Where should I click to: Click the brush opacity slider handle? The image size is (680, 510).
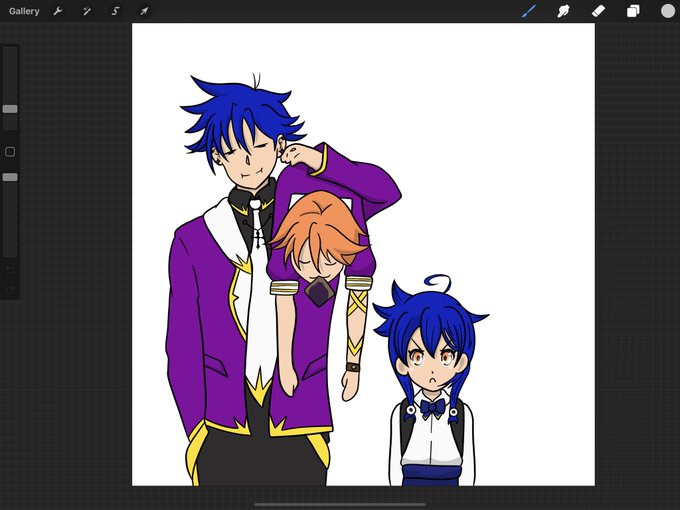tap(10, 177)
